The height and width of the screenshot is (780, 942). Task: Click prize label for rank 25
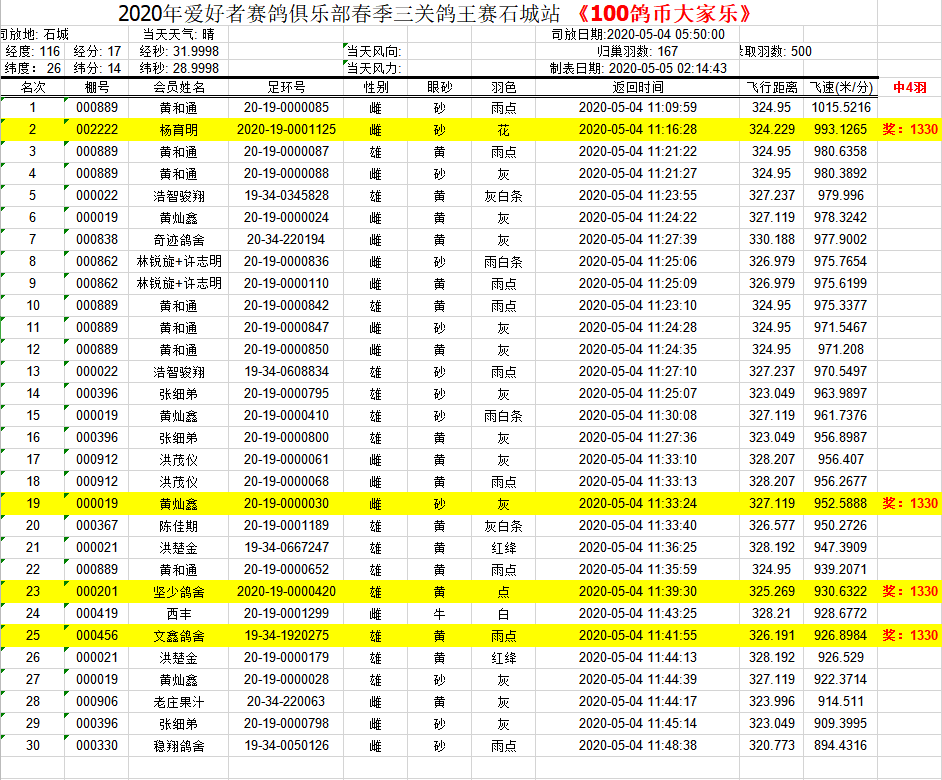pyautogui.click(x=910, y=635)
